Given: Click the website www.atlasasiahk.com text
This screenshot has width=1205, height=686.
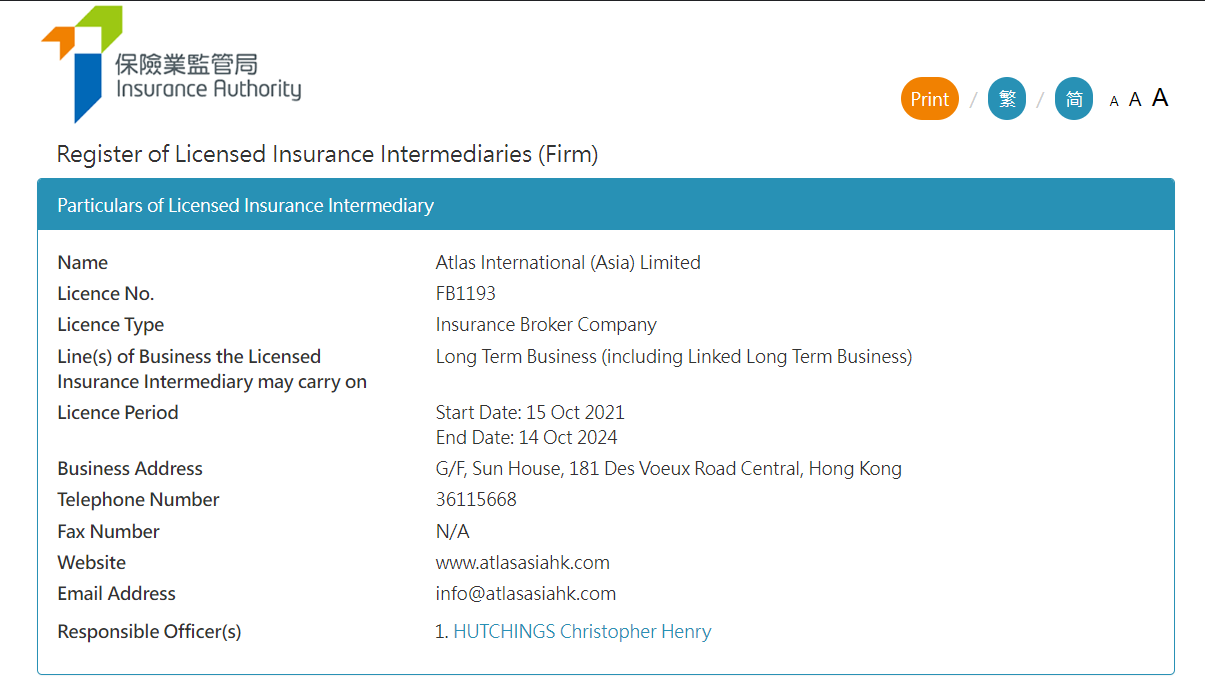Looking at the screenshot, I should tap(522, 563).
